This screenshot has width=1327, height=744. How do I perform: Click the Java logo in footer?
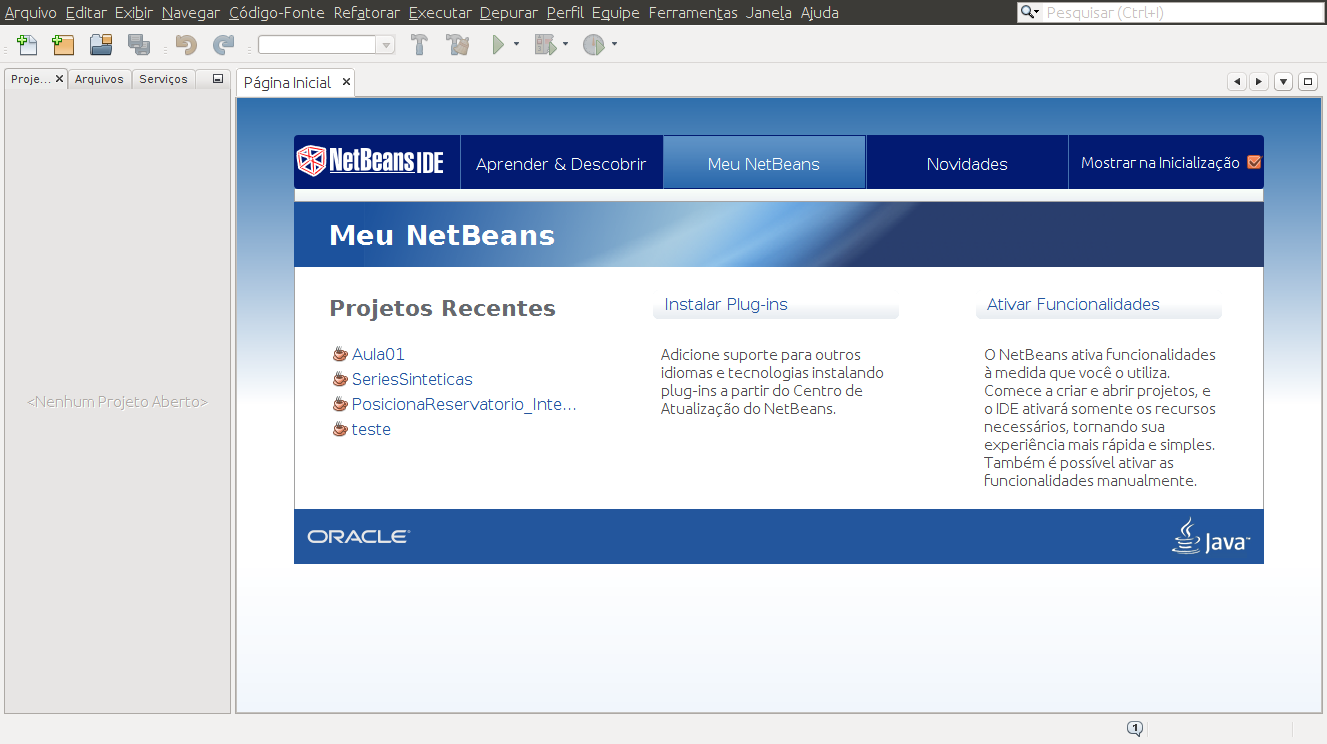coord(1211,536)
